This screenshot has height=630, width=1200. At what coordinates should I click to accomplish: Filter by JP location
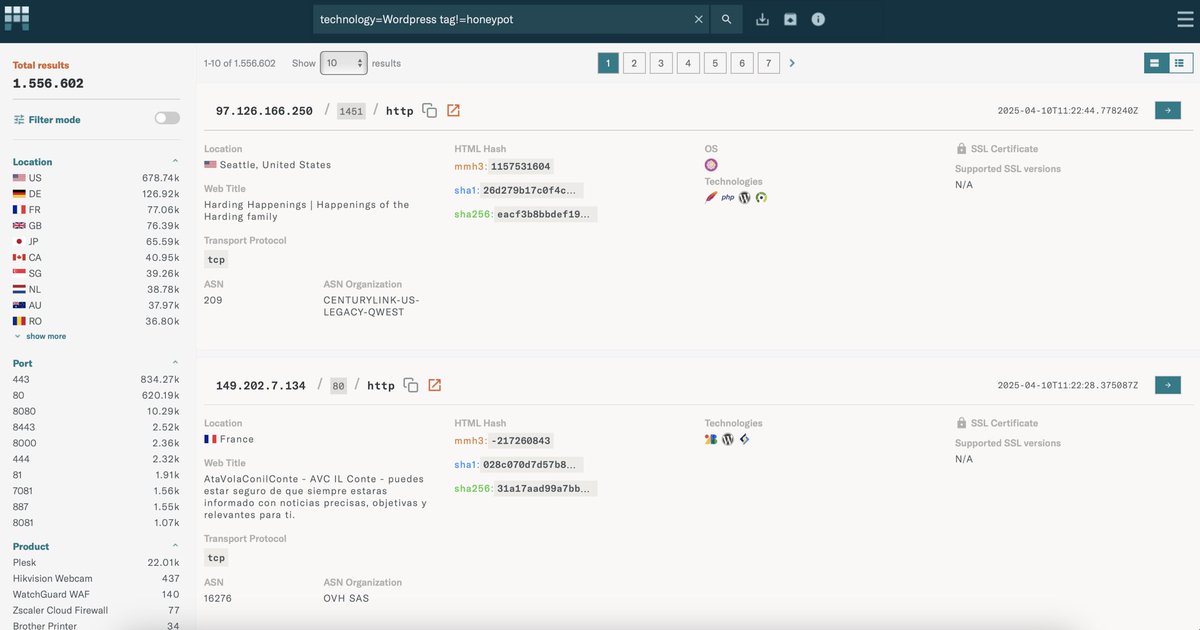pos(96,242)
